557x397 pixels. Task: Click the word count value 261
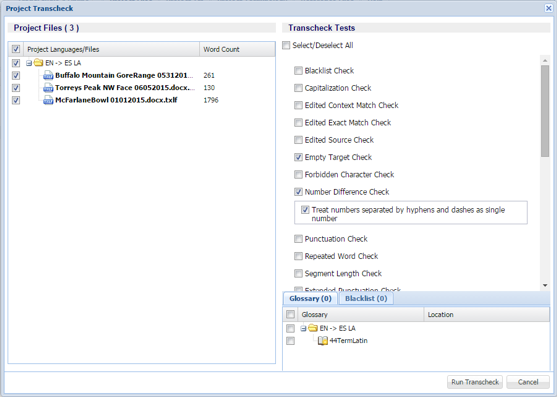[209, 75]
